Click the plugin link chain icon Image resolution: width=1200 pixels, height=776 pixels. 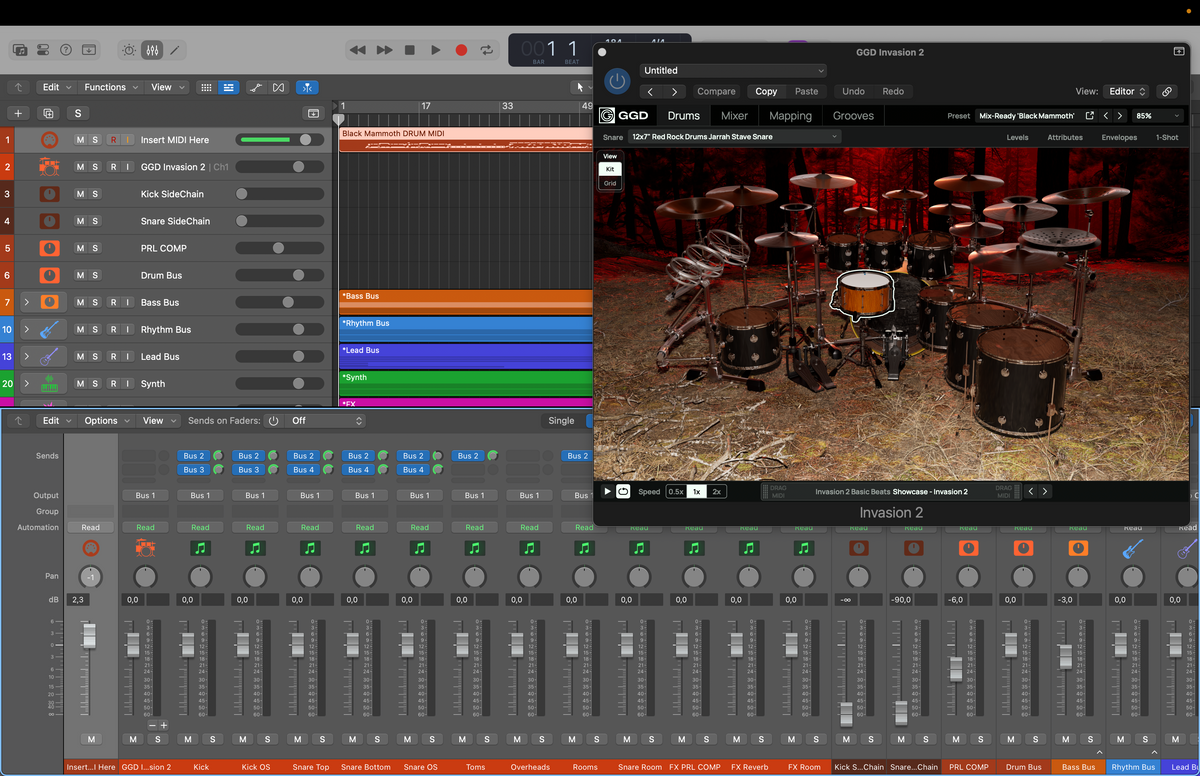[1167, 91]
